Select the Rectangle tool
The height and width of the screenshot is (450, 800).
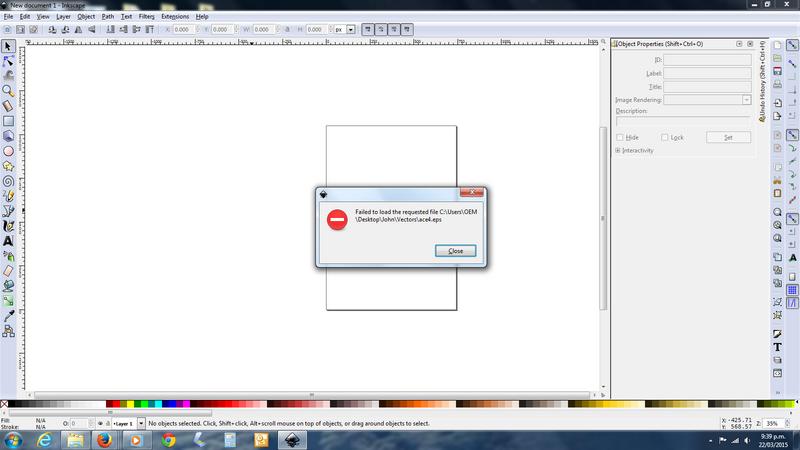(x=8, y=121)
